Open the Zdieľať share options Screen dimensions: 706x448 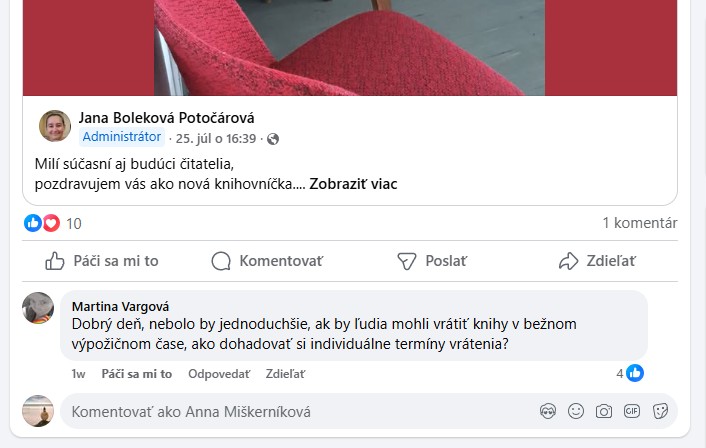coord(597,261)
